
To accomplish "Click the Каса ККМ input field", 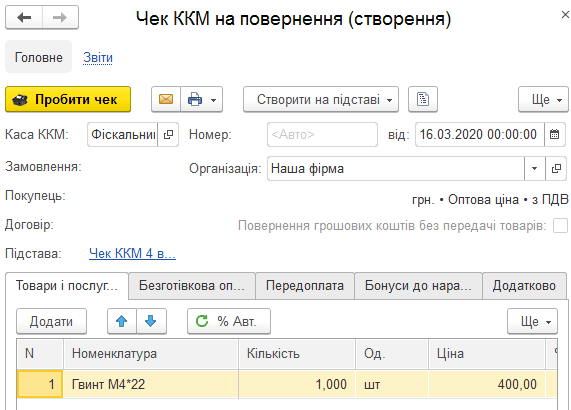I will (122, 134).
